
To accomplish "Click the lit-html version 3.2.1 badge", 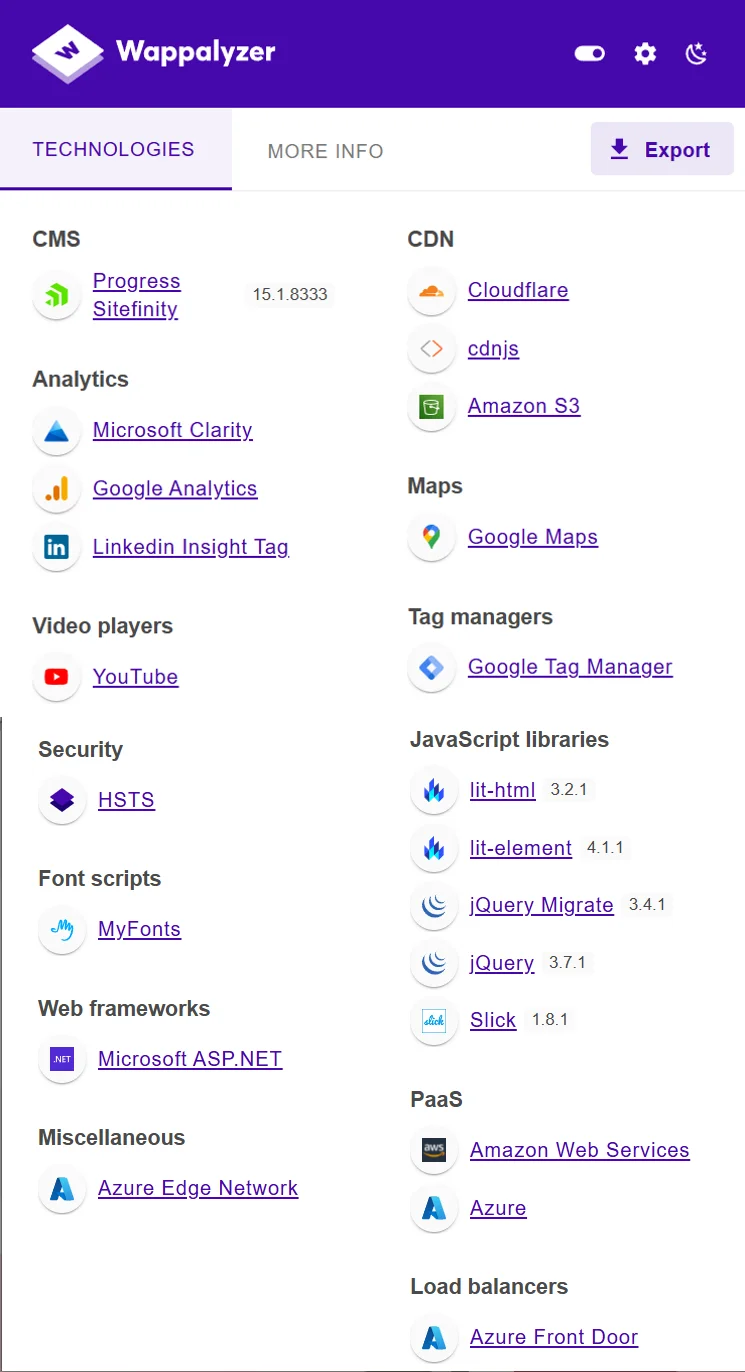I will [569, 790].
